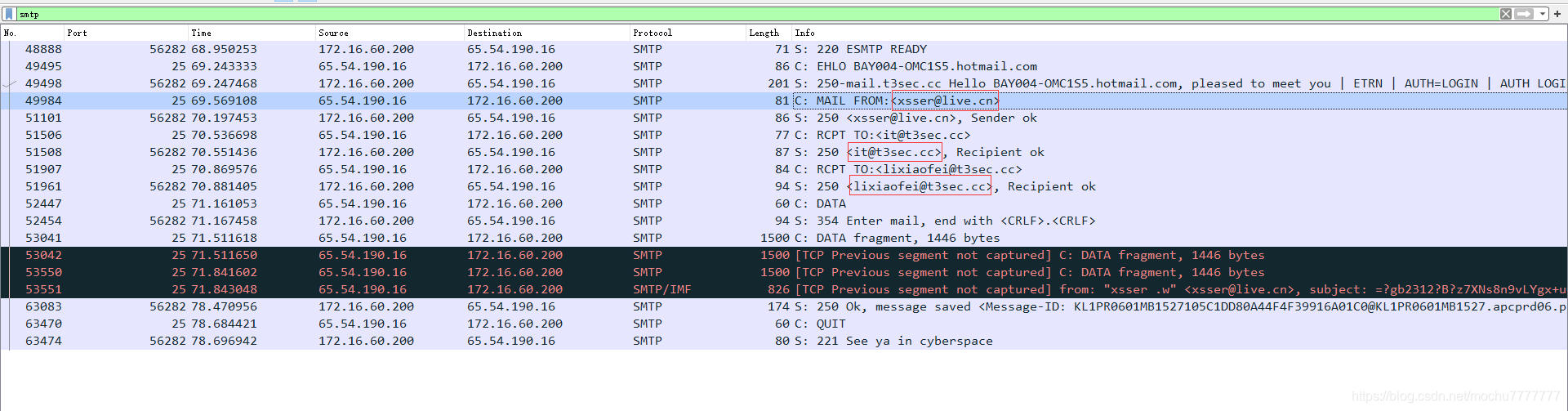Sort packets by the Destination column
The width and height of the screenshot is (1568, 411).
547,33
